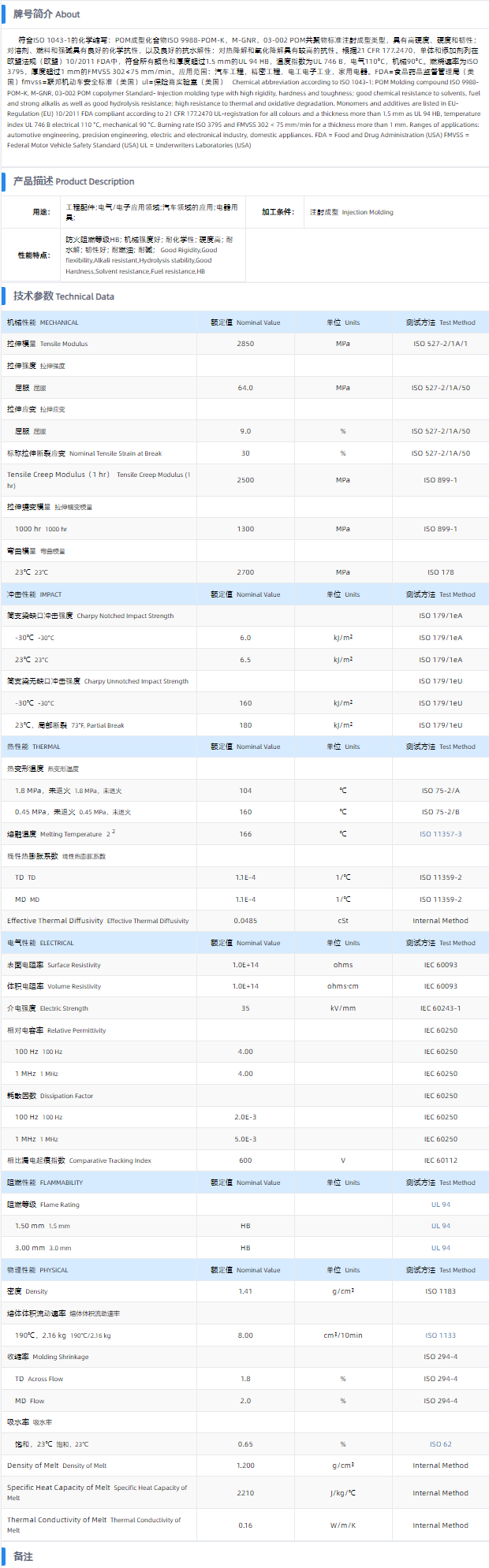Click the 牌号简介 About section heading
Viewport: 489px width, 1568px height.
[x=47, y=14]
